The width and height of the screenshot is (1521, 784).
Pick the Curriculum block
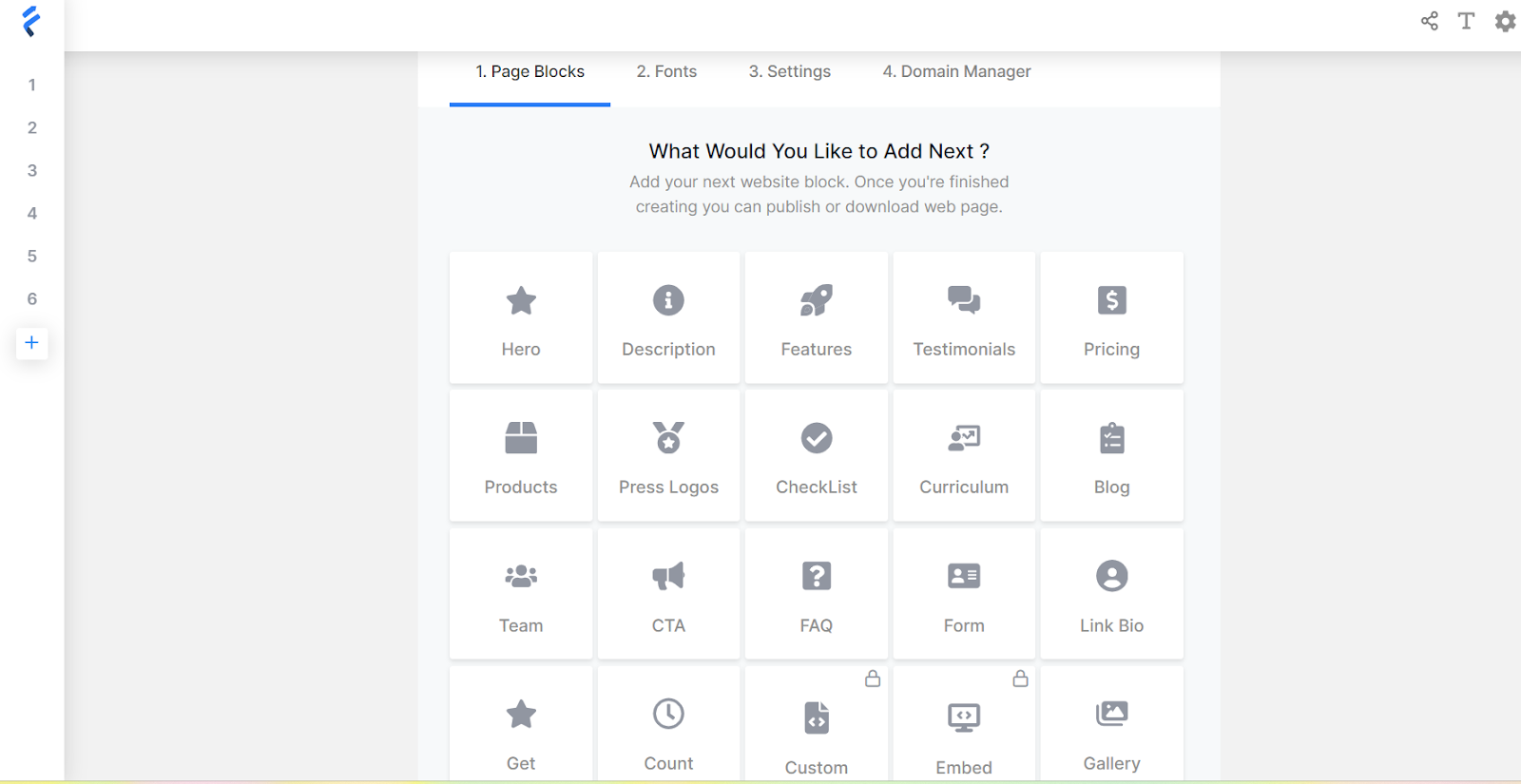[x=964, y=455]
